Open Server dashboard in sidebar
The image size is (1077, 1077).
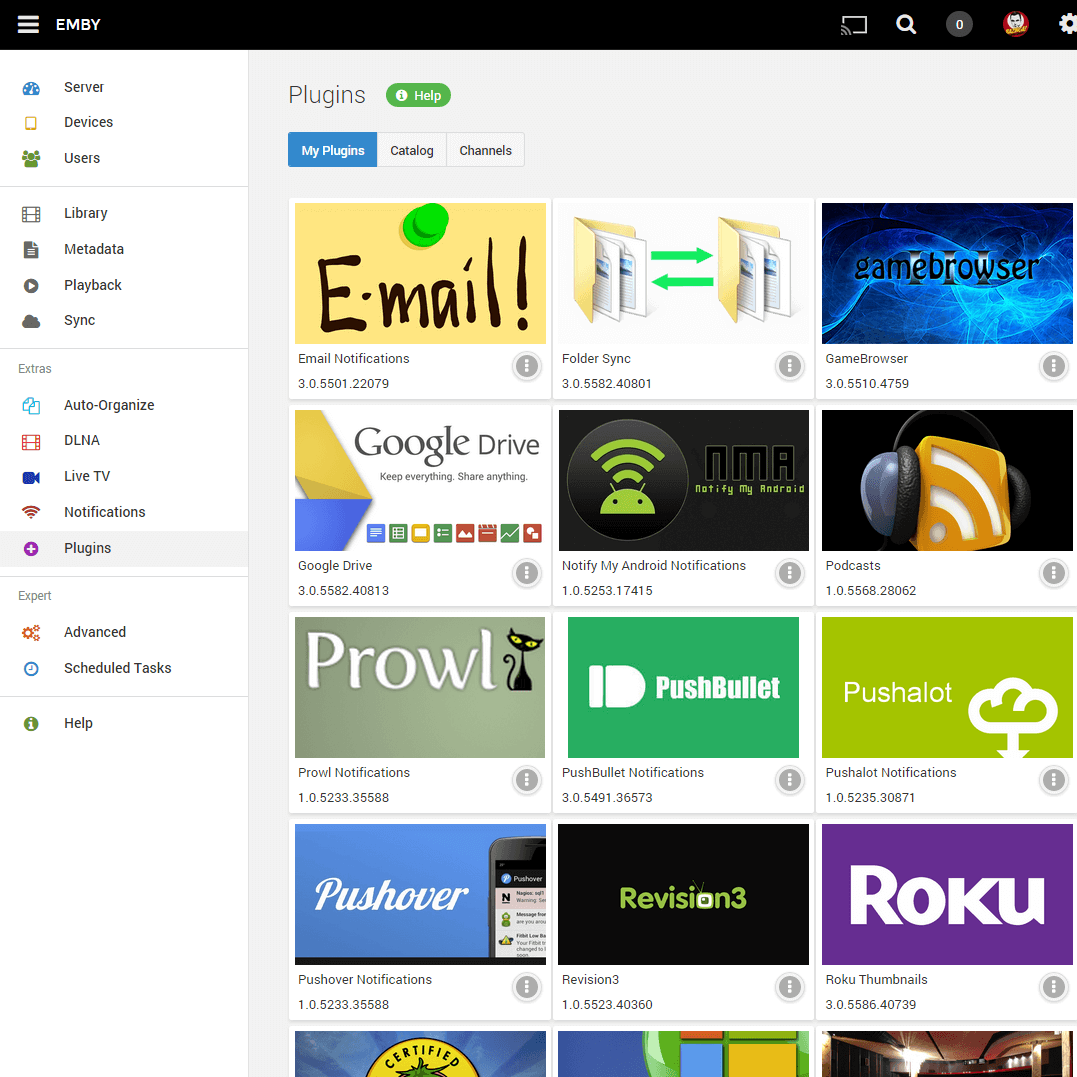(x=83, y=87)
